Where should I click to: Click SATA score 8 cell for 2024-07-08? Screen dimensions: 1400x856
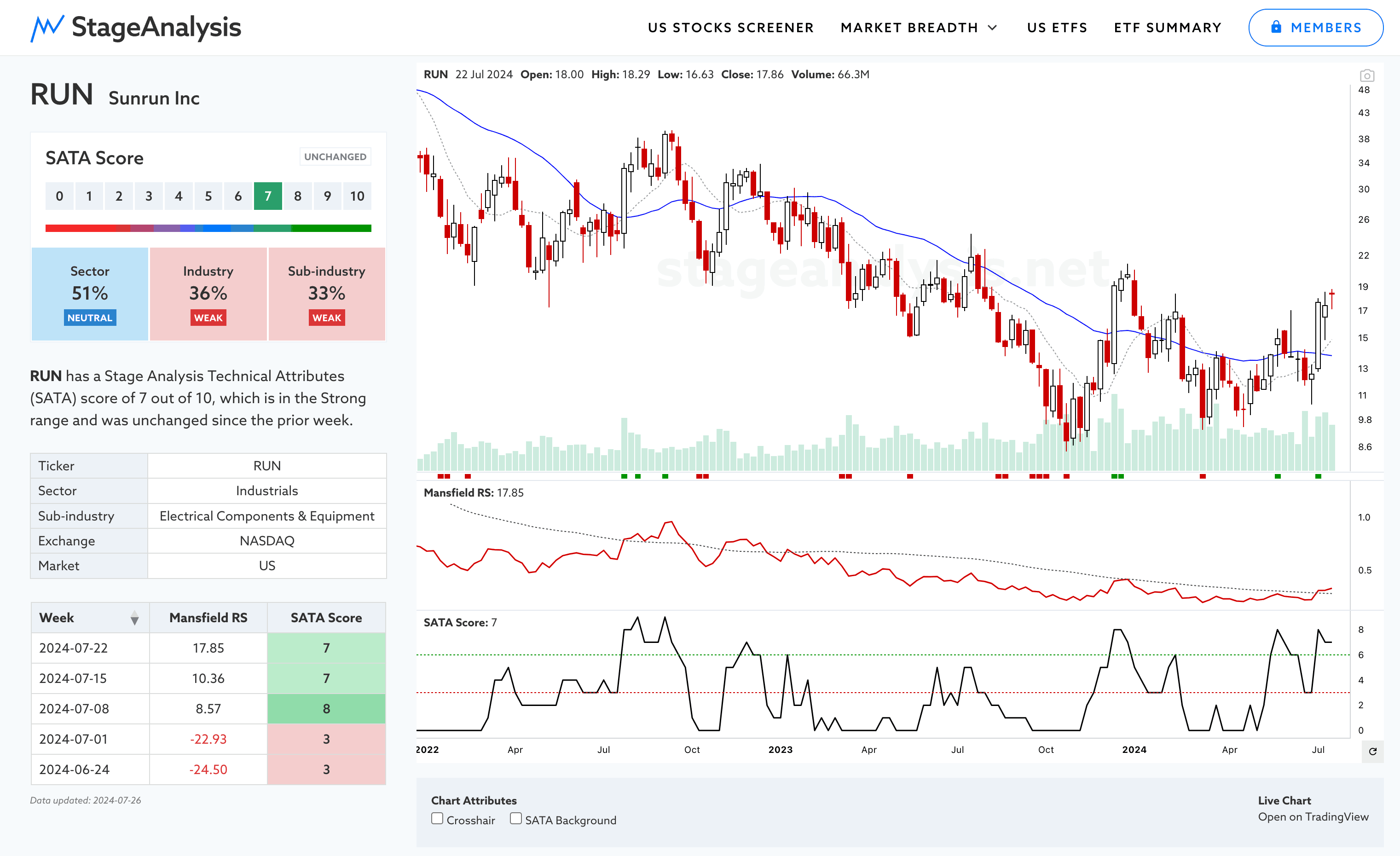[326, 709]
